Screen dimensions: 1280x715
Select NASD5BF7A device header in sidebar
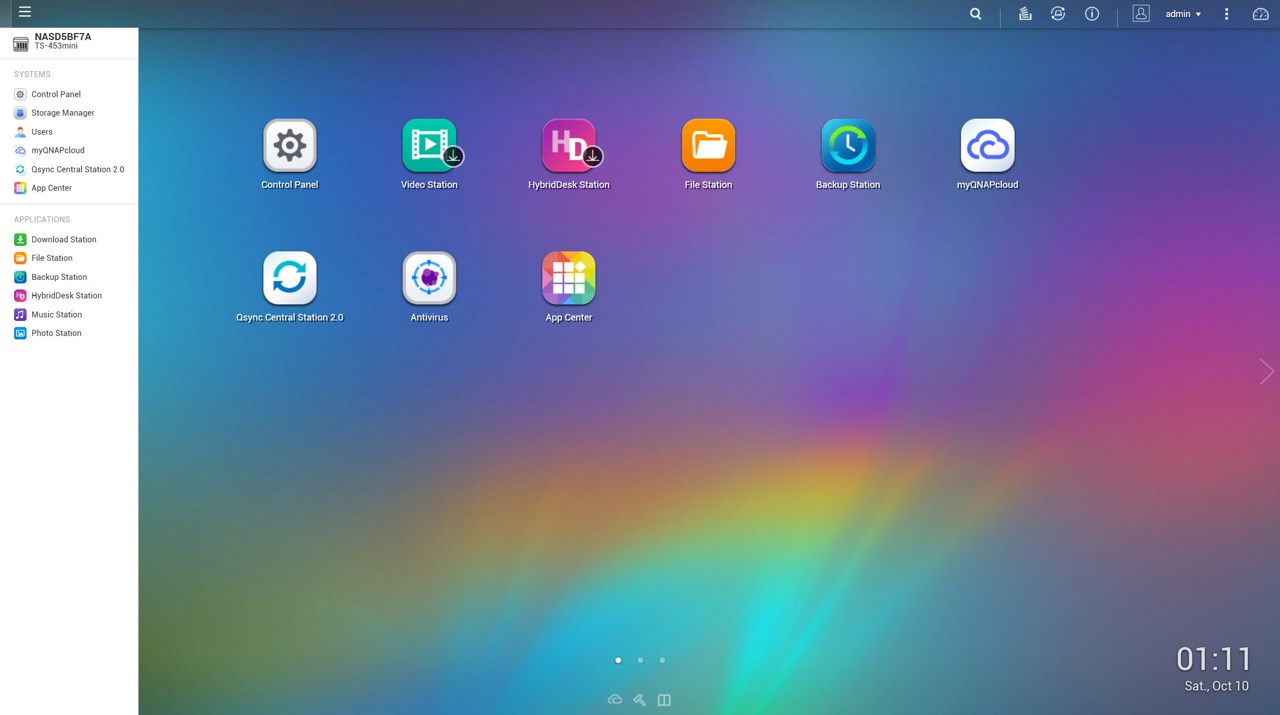[69, 42]
